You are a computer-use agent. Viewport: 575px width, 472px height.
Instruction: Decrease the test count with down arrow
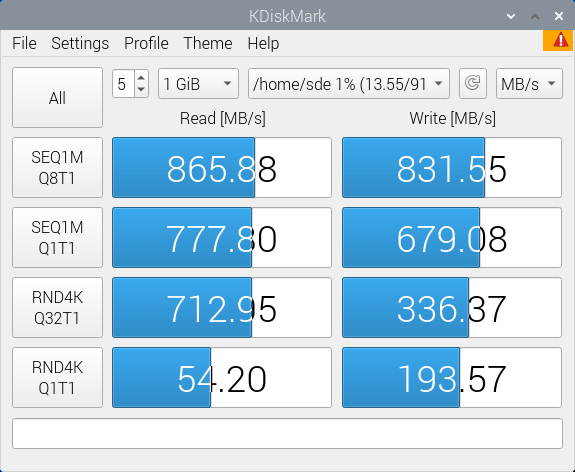(x=141, y=90)
